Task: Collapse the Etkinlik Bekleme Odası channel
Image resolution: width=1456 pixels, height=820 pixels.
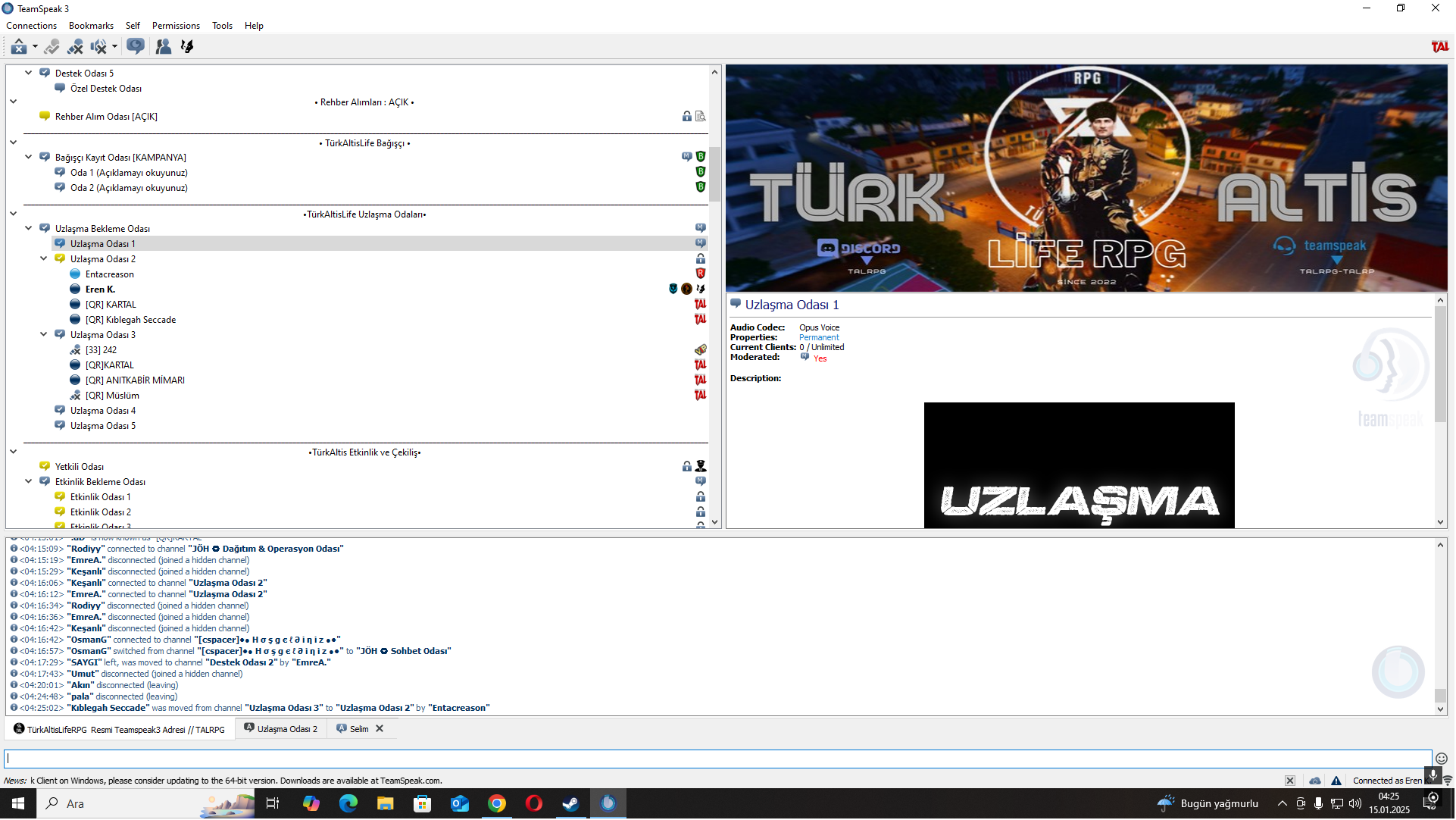Action: 29,482
